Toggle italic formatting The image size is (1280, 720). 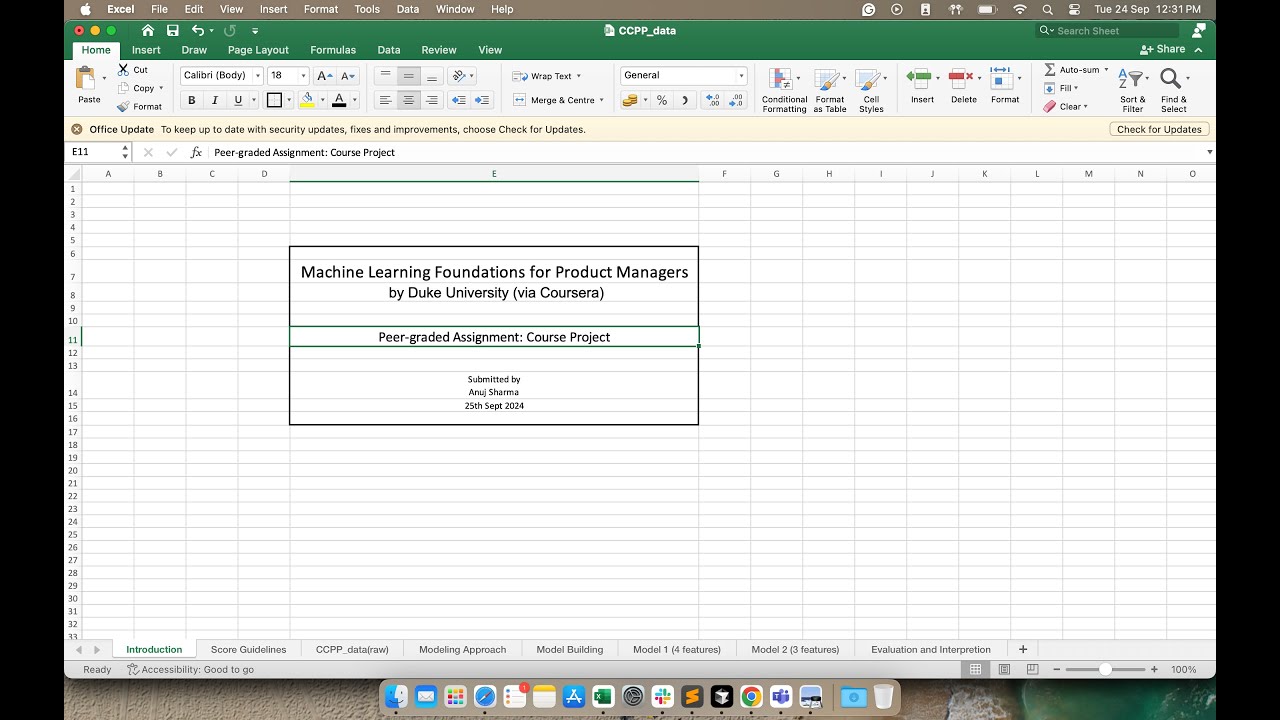[x=214, y=100]
